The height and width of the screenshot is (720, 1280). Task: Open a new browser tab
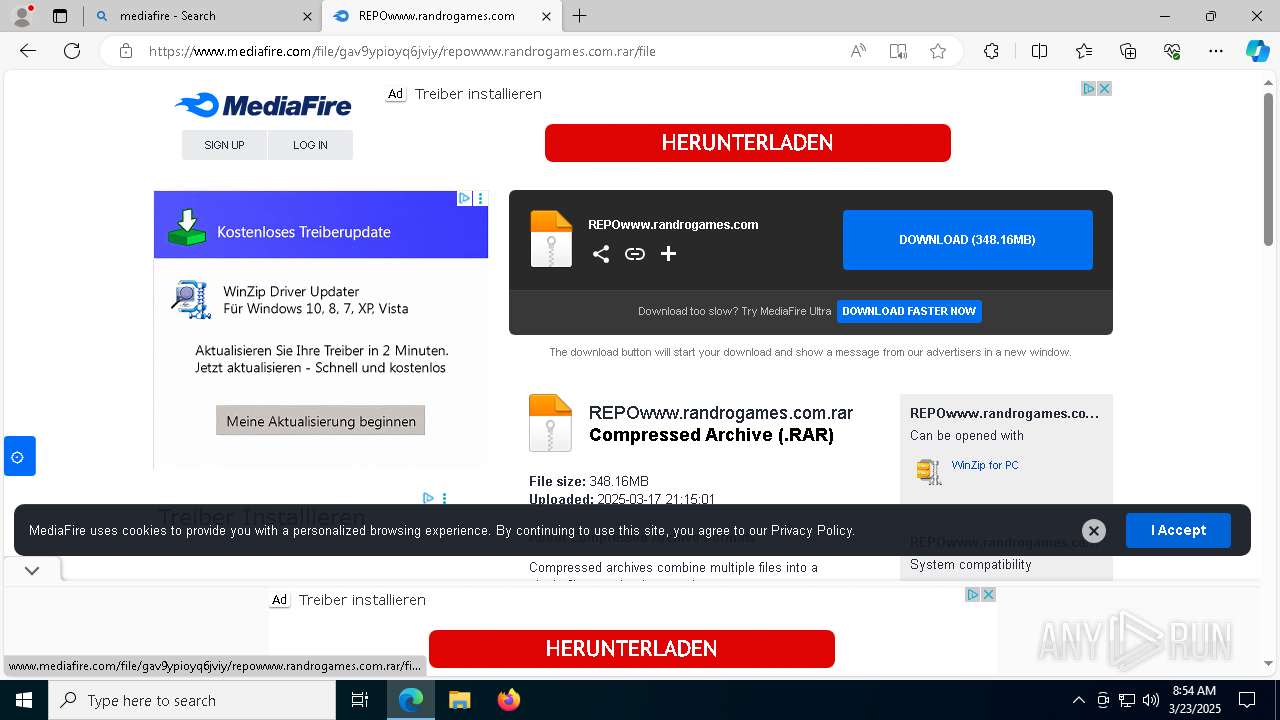pyautogui.click(x=580, y=16)
